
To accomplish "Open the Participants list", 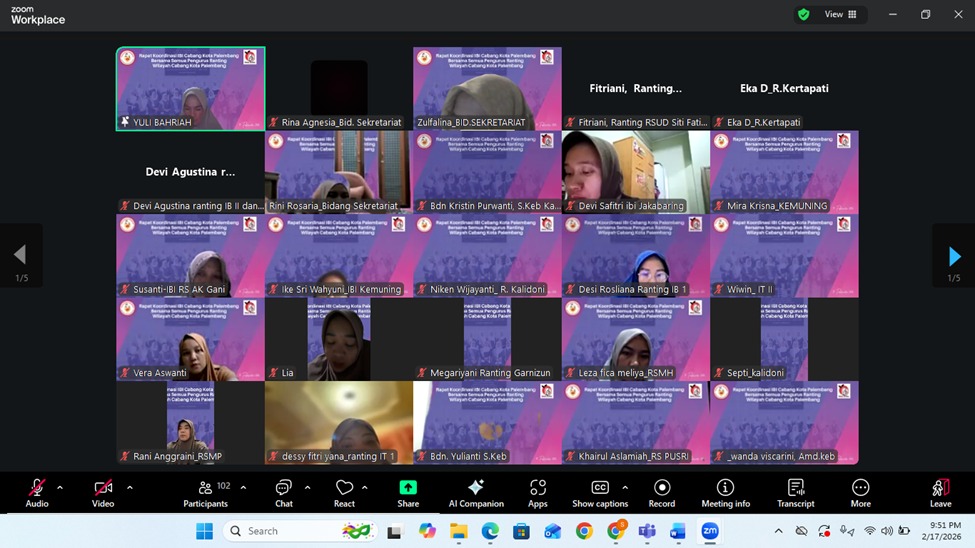I will [x=206, y=492].
